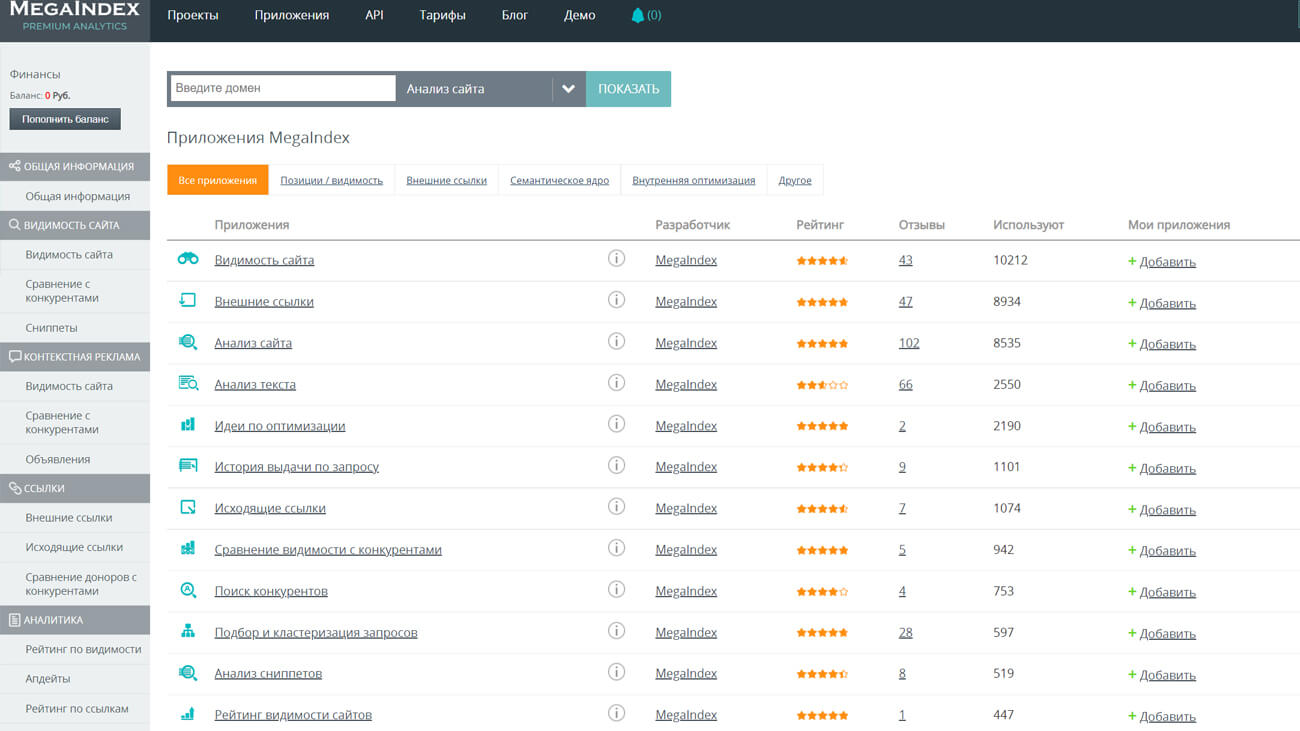
Task: Click the Рейтинг видимости сайтов chart icon
Action: coord(188,714)
